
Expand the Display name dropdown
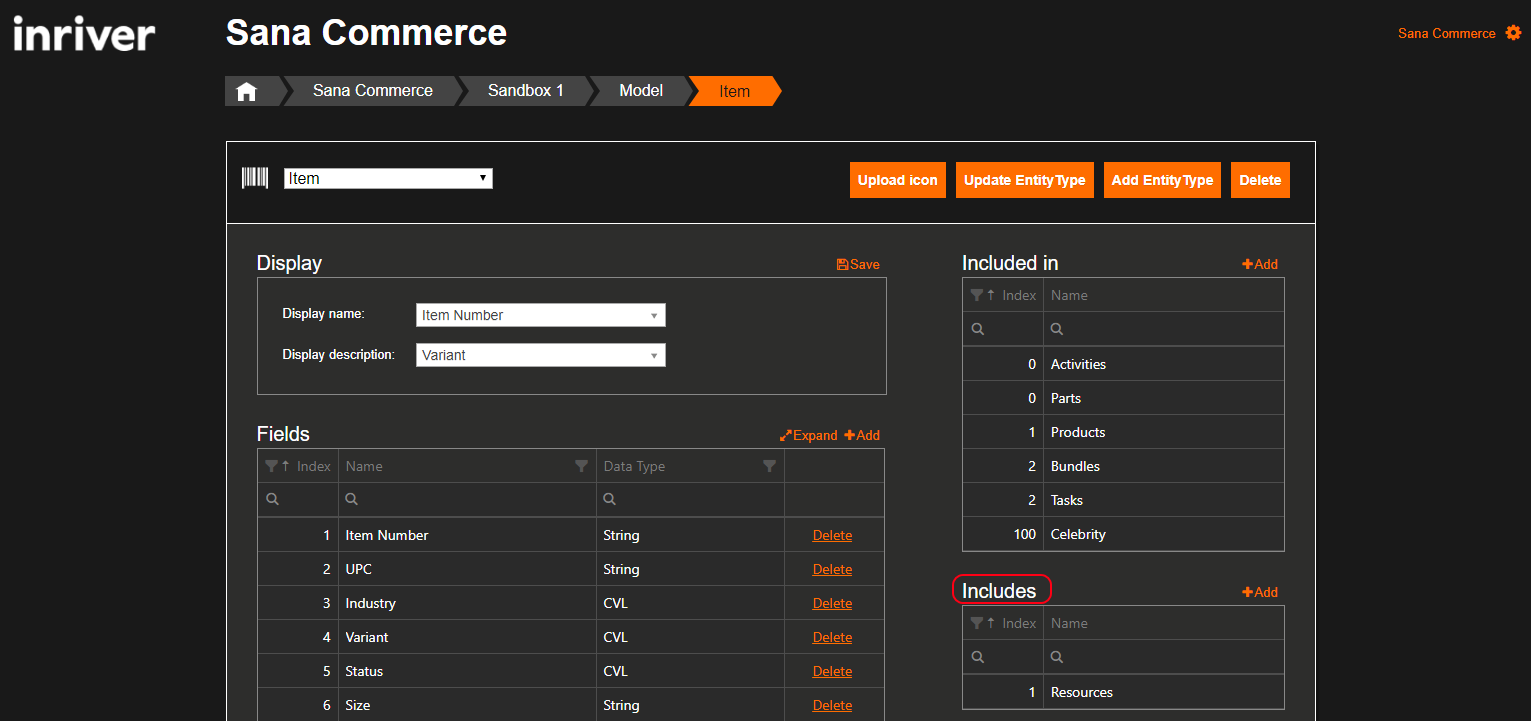541,315
